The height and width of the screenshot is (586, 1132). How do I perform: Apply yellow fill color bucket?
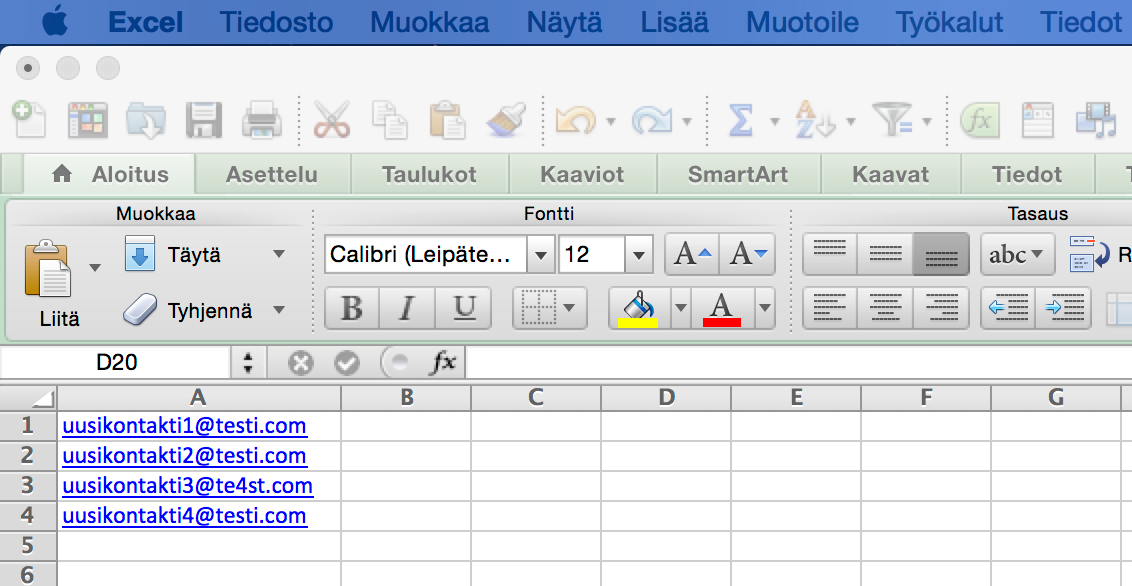tap(639, 308)
